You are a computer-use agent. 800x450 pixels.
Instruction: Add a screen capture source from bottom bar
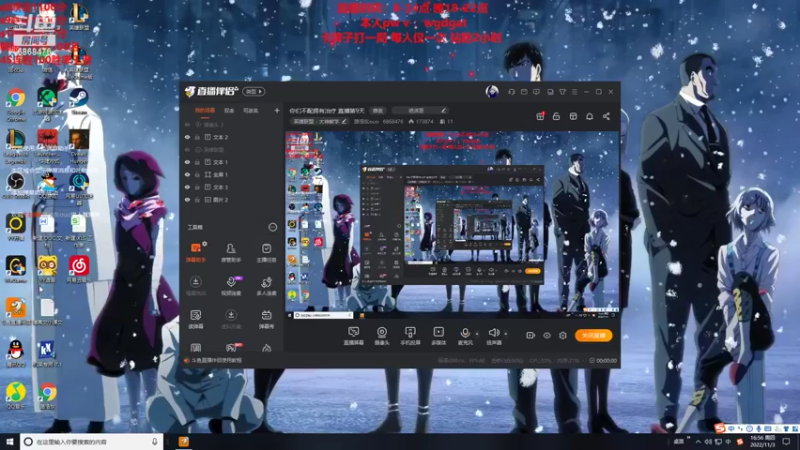click(x=353, y=336)
